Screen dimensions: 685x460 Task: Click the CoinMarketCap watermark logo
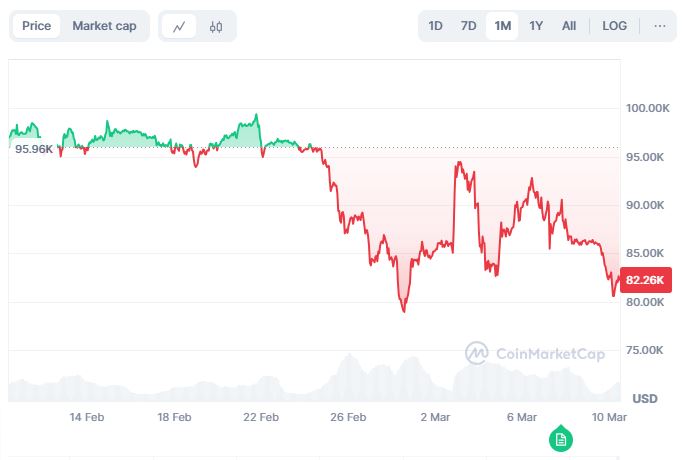click(536, 352)
